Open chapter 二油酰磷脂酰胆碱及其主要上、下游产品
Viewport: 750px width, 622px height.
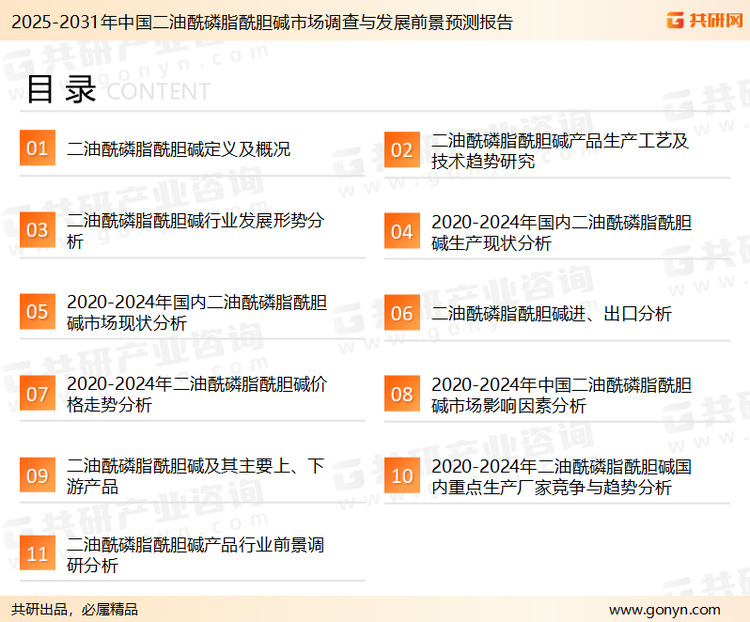[x=195, y=476]
